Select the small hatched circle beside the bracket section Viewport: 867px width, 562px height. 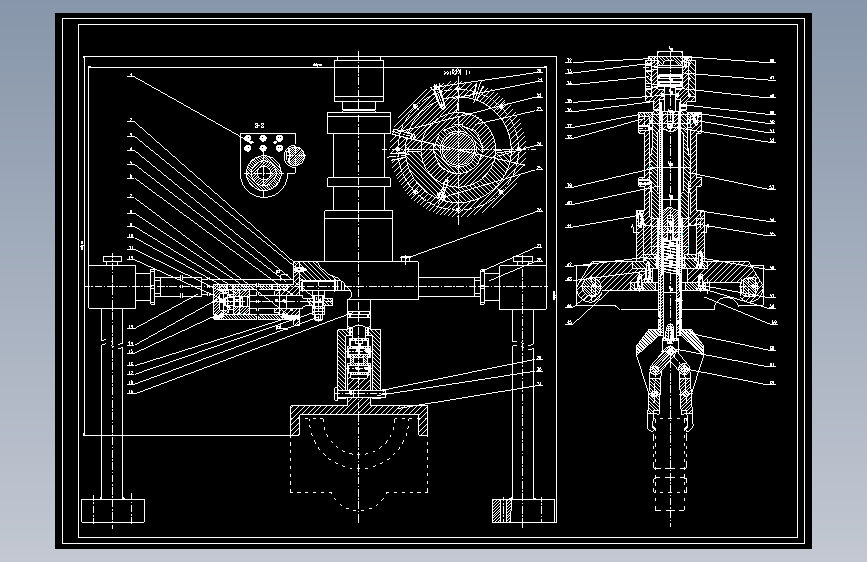point(294,155)
